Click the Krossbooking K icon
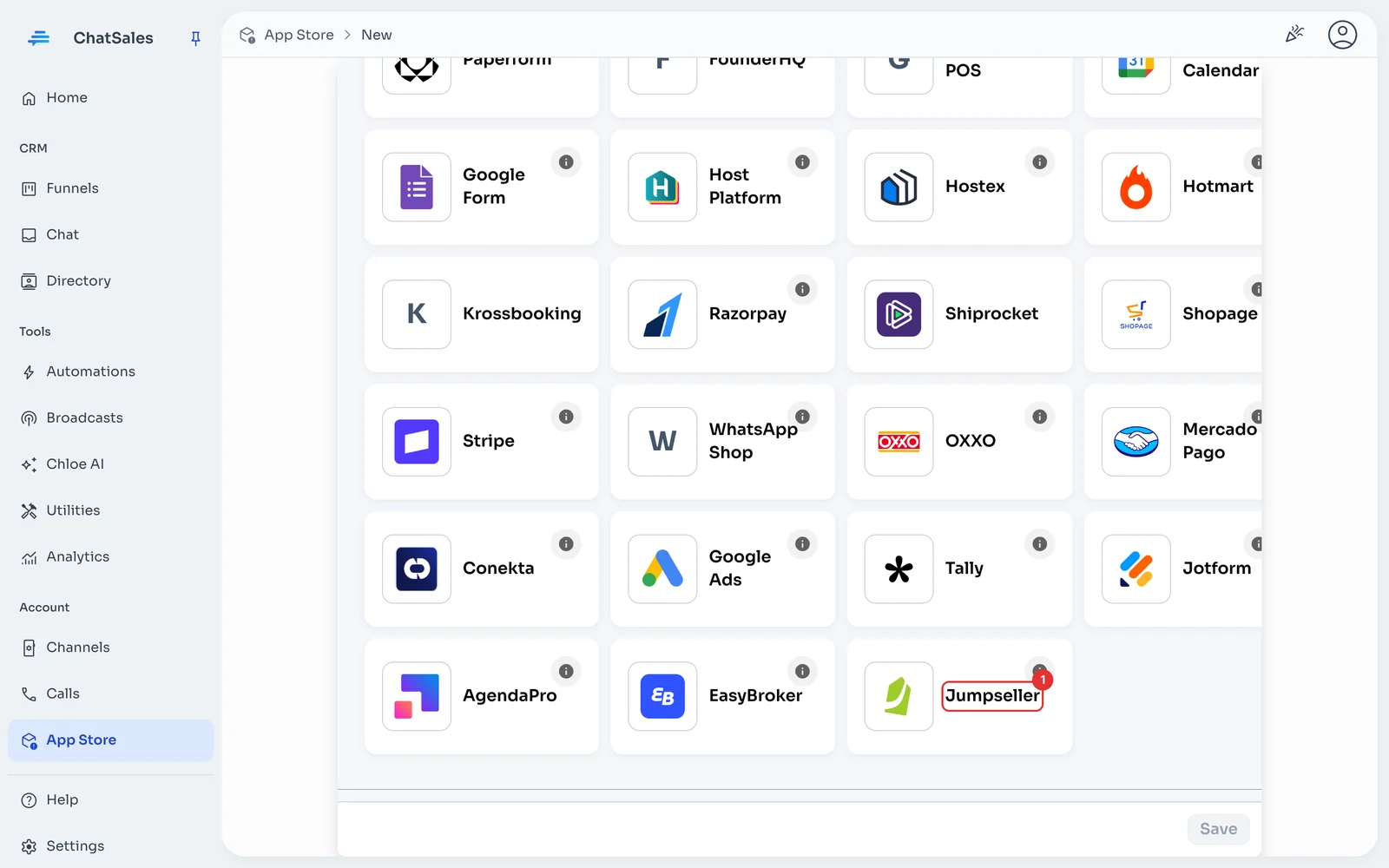The width and height of the screenshot is (1389, 868). pyautogui.click(x=417, y=314)
